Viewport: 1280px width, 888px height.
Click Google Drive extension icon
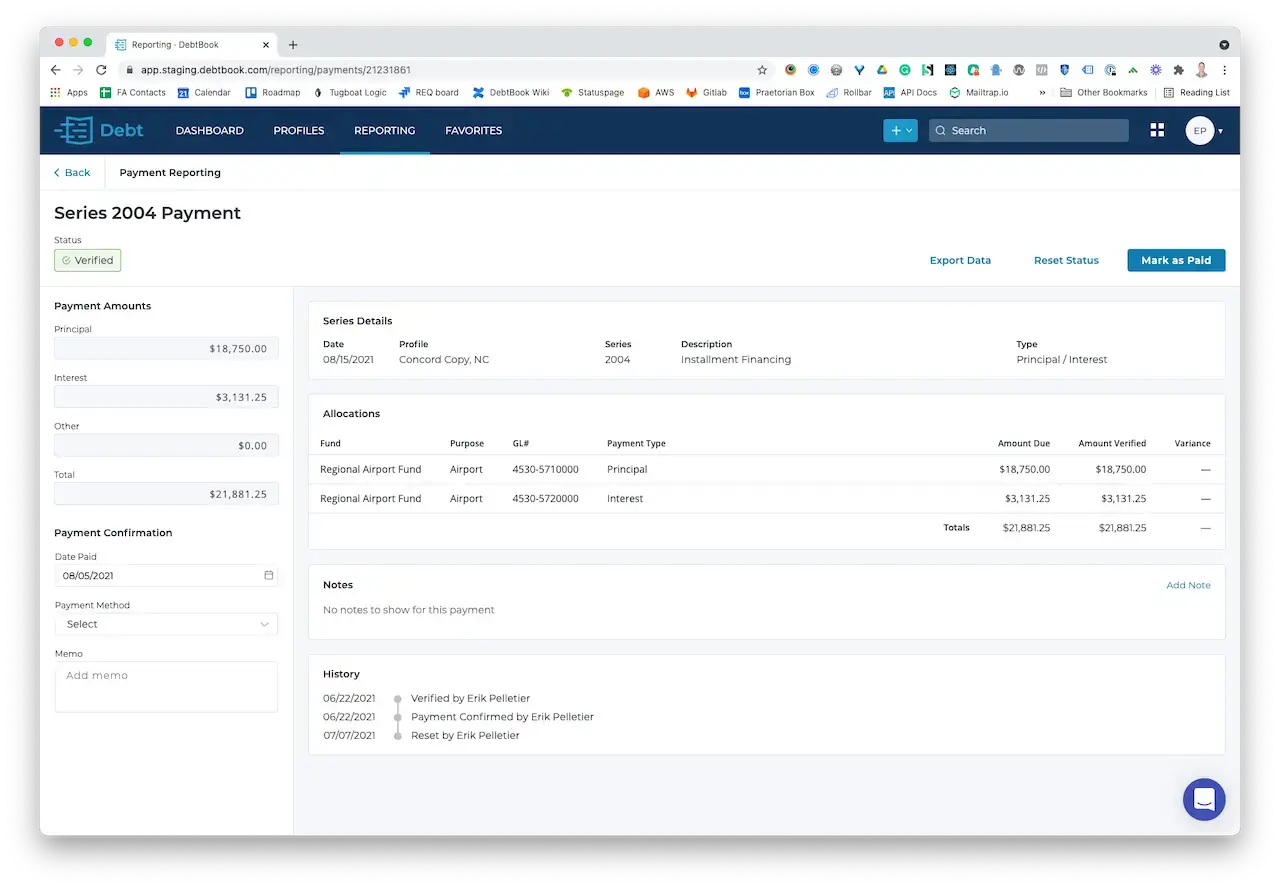[x=882, y=70]
